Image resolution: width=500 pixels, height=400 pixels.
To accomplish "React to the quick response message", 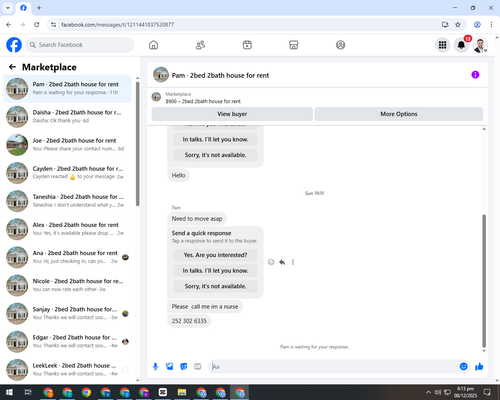I will pos(271,262).
